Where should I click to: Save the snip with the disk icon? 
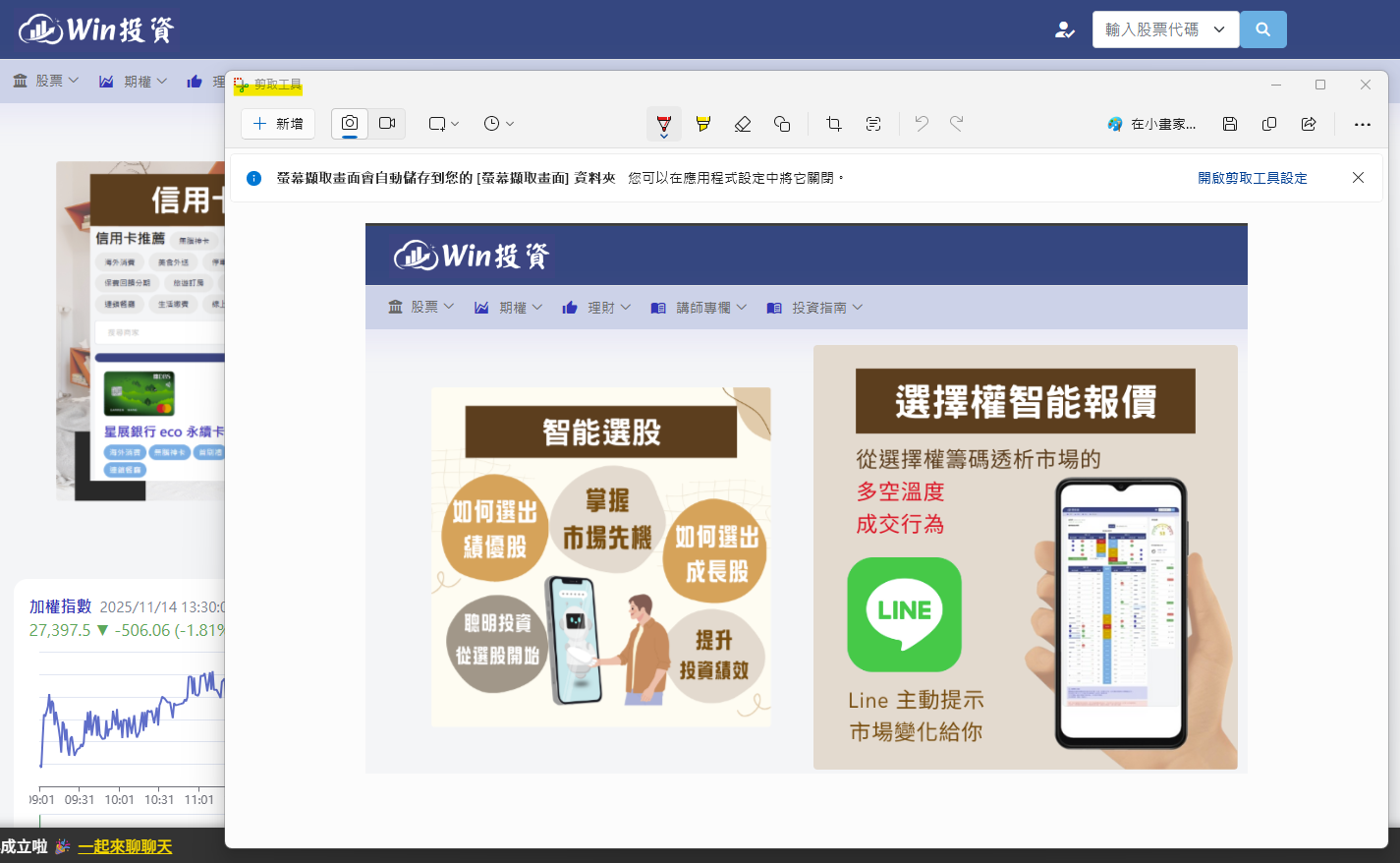[1230, 124]
